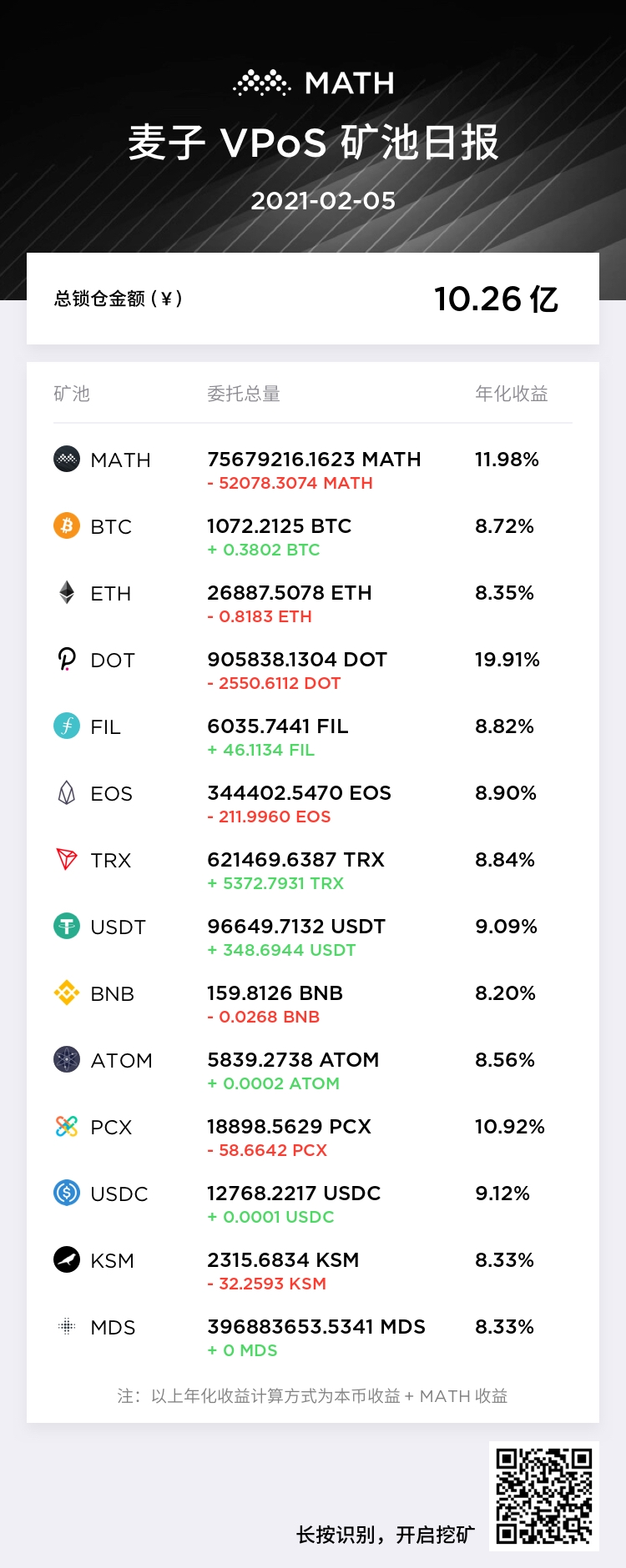Click the 年化收益 column header

point(512,394)
